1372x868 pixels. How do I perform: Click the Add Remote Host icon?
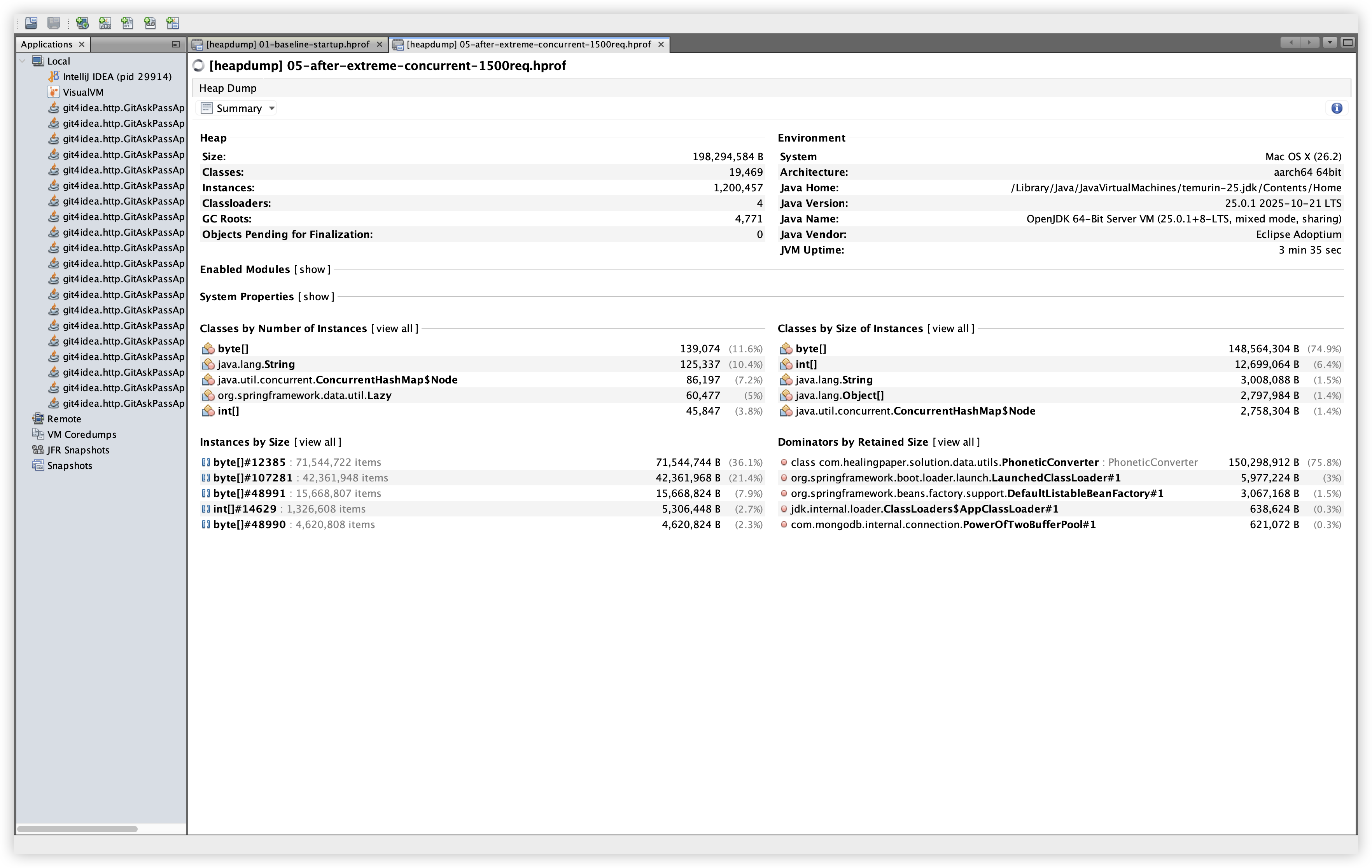pos(82,23)
